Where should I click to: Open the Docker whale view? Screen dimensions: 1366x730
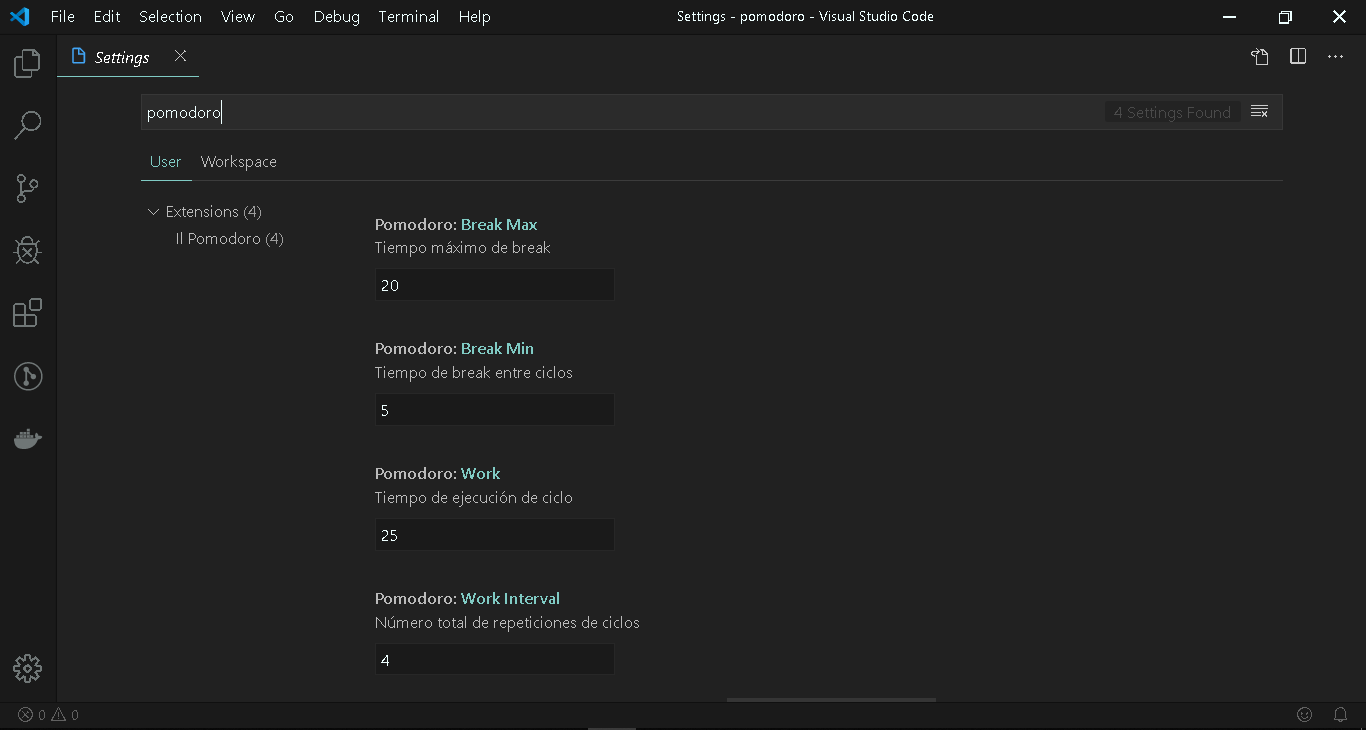point(27,438)
